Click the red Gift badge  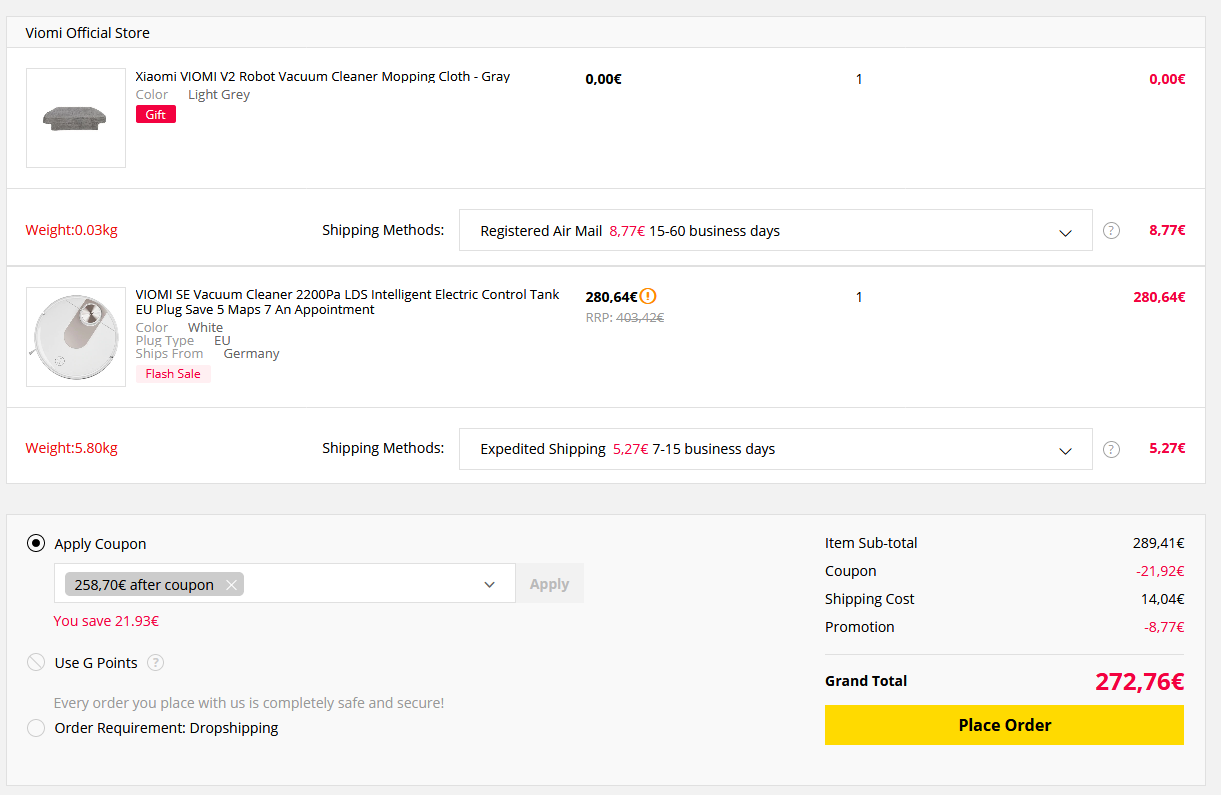[156, 114]
